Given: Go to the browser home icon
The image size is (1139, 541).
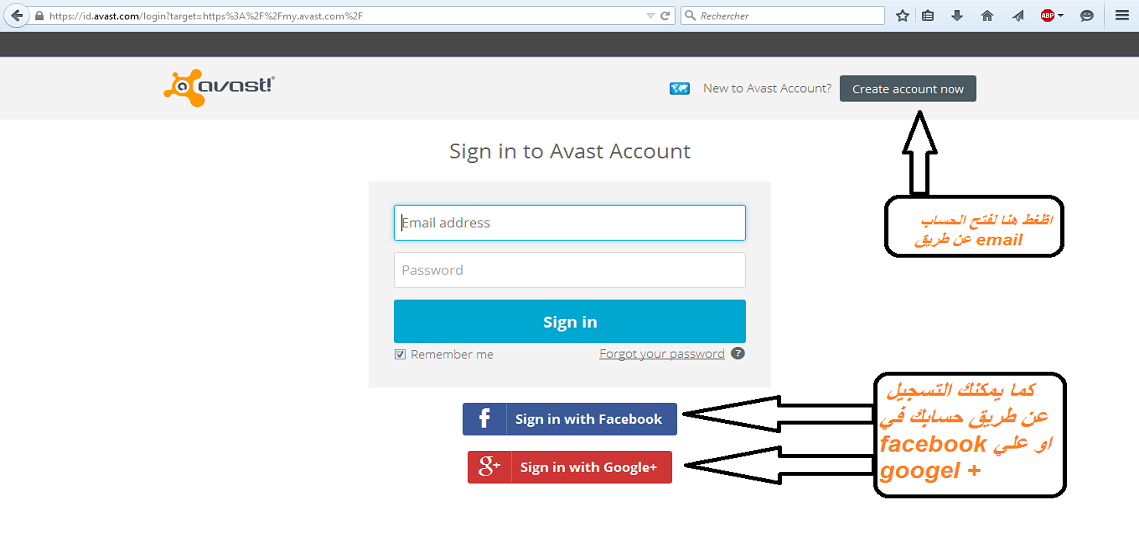Looking at the screenshot, I should point(986,15).
